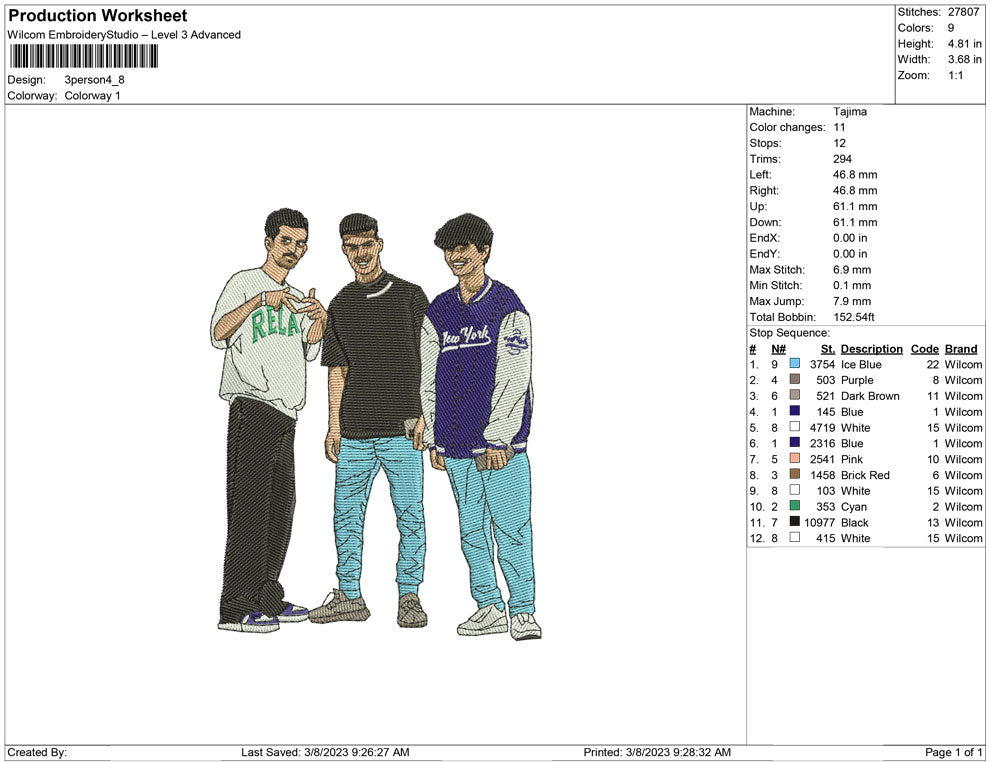Click the Purple thread color swatch
990x762 pixels.
click(794, 379)
